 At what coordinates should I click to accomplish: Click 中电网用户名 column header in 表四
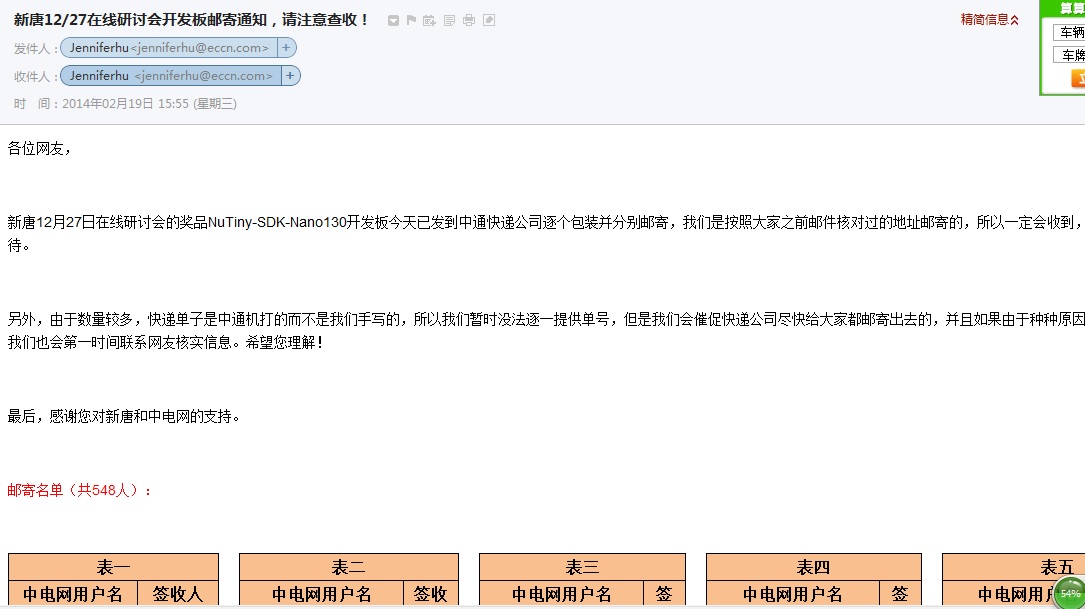[x=793, y=594]
